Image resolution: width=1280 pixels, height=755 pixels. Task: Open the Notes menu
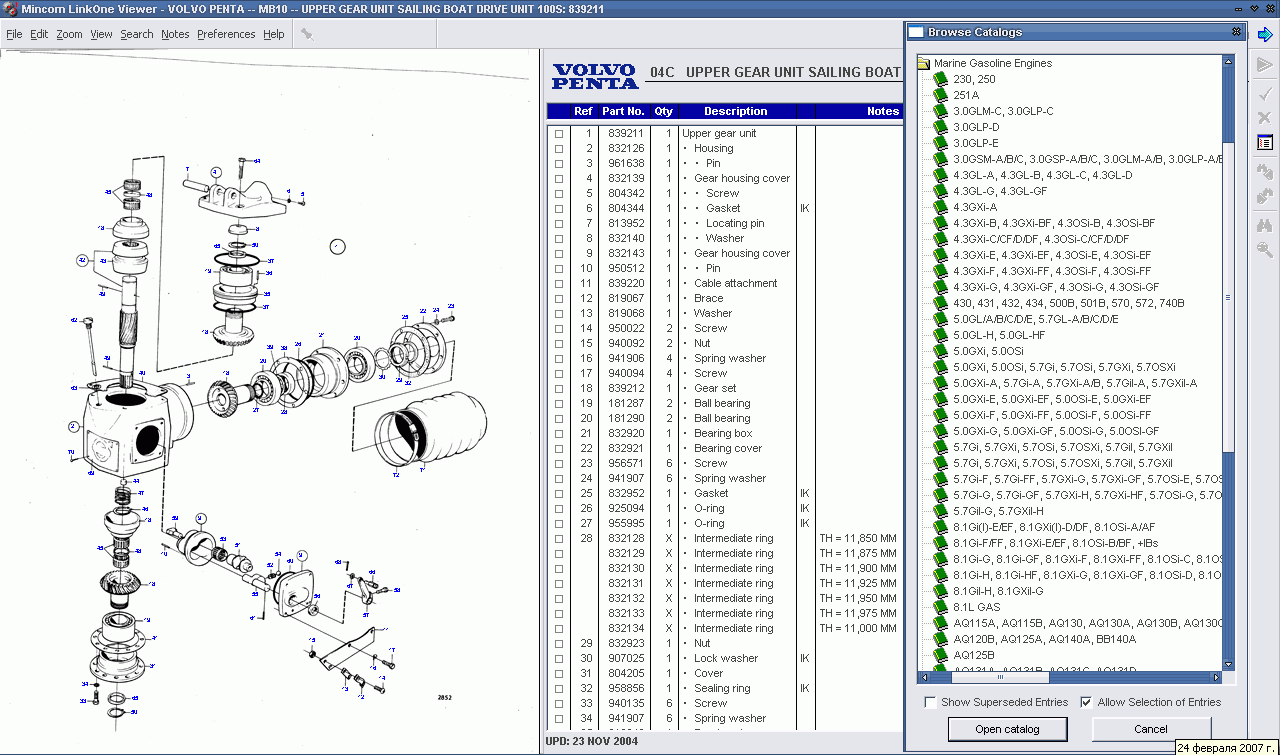(x=175, y=34)
